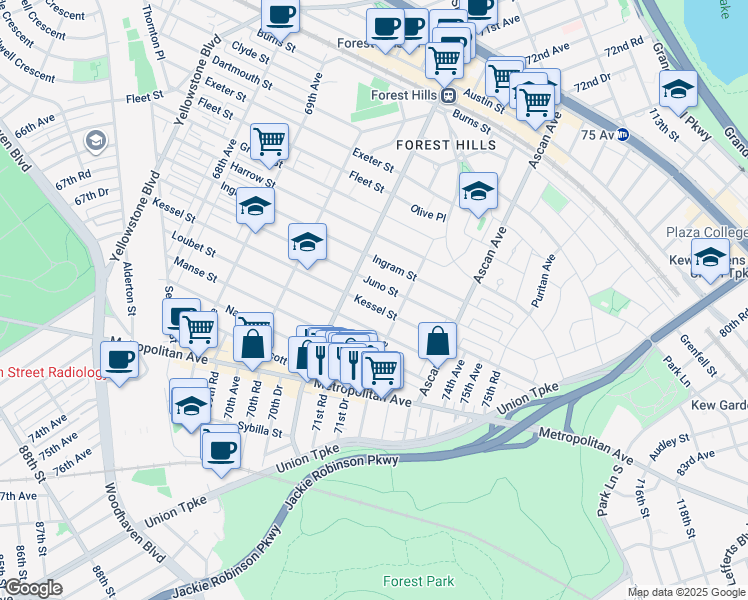Open the shopping bag marker near Ascan Ave and Kessel St
The width and height of the screenshot is (748, 600).
437,341
